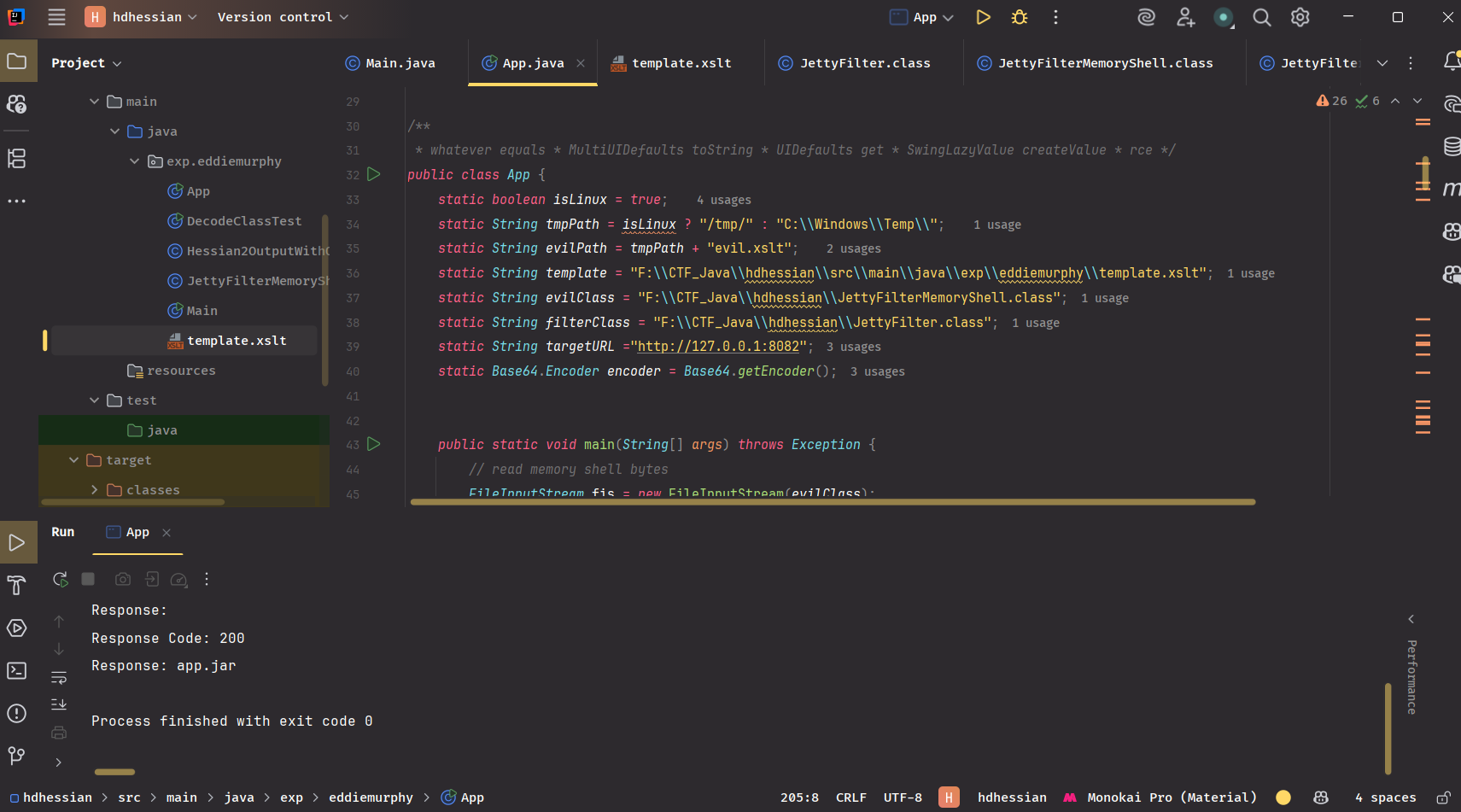This screenshot has width=1461, height=812.
Task: Click the thread dump camera icon
Action: tap(123, 580)
